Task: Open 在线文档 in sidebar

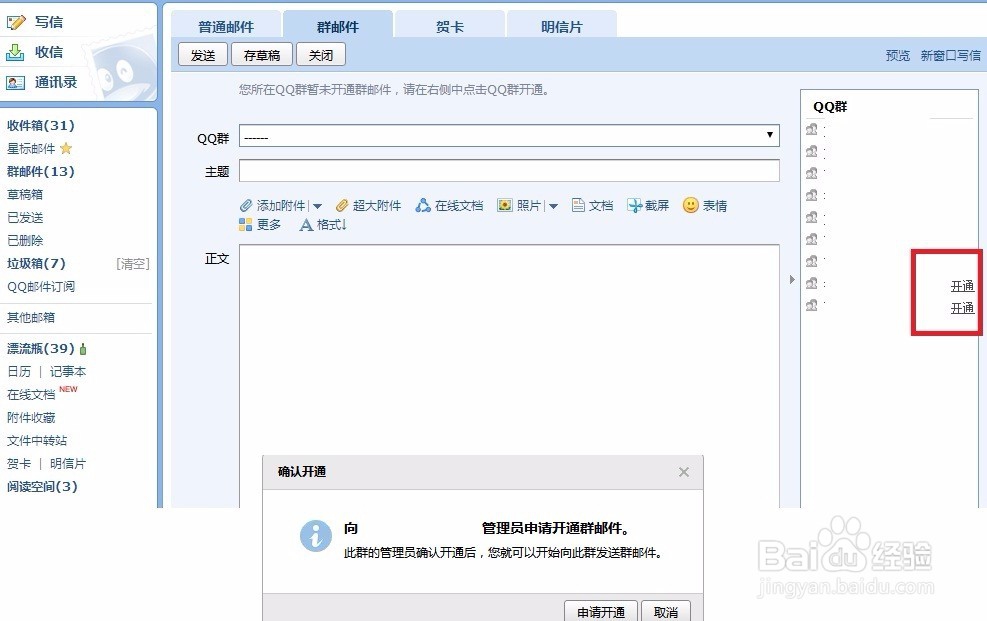Action: 31,394
